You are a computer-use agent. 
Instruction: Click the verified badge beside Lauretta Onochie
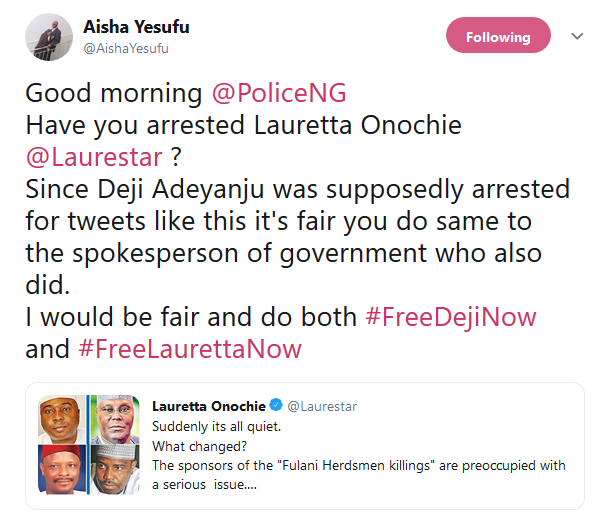276,405
